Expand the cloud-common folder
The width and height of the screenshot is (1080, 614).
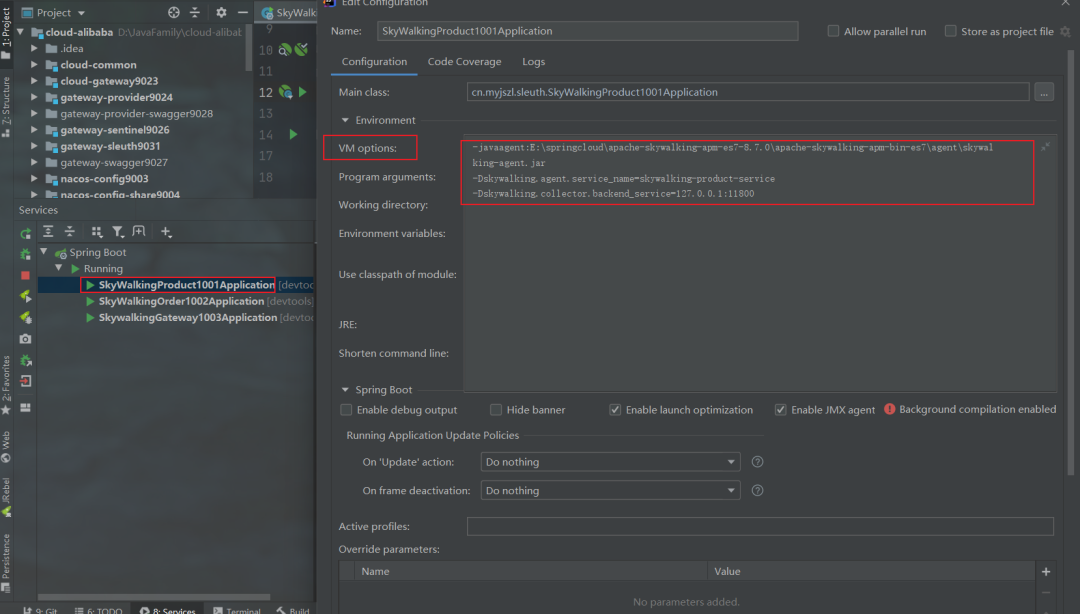pyautogui.click(x=34, y=64)
